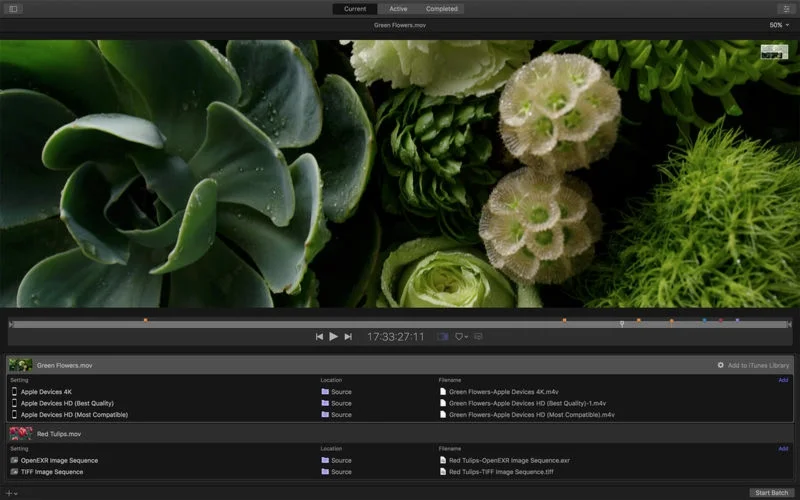Switch to the Active tab
800x500 pixels.
pyautogui.click(x=398, y=9)
